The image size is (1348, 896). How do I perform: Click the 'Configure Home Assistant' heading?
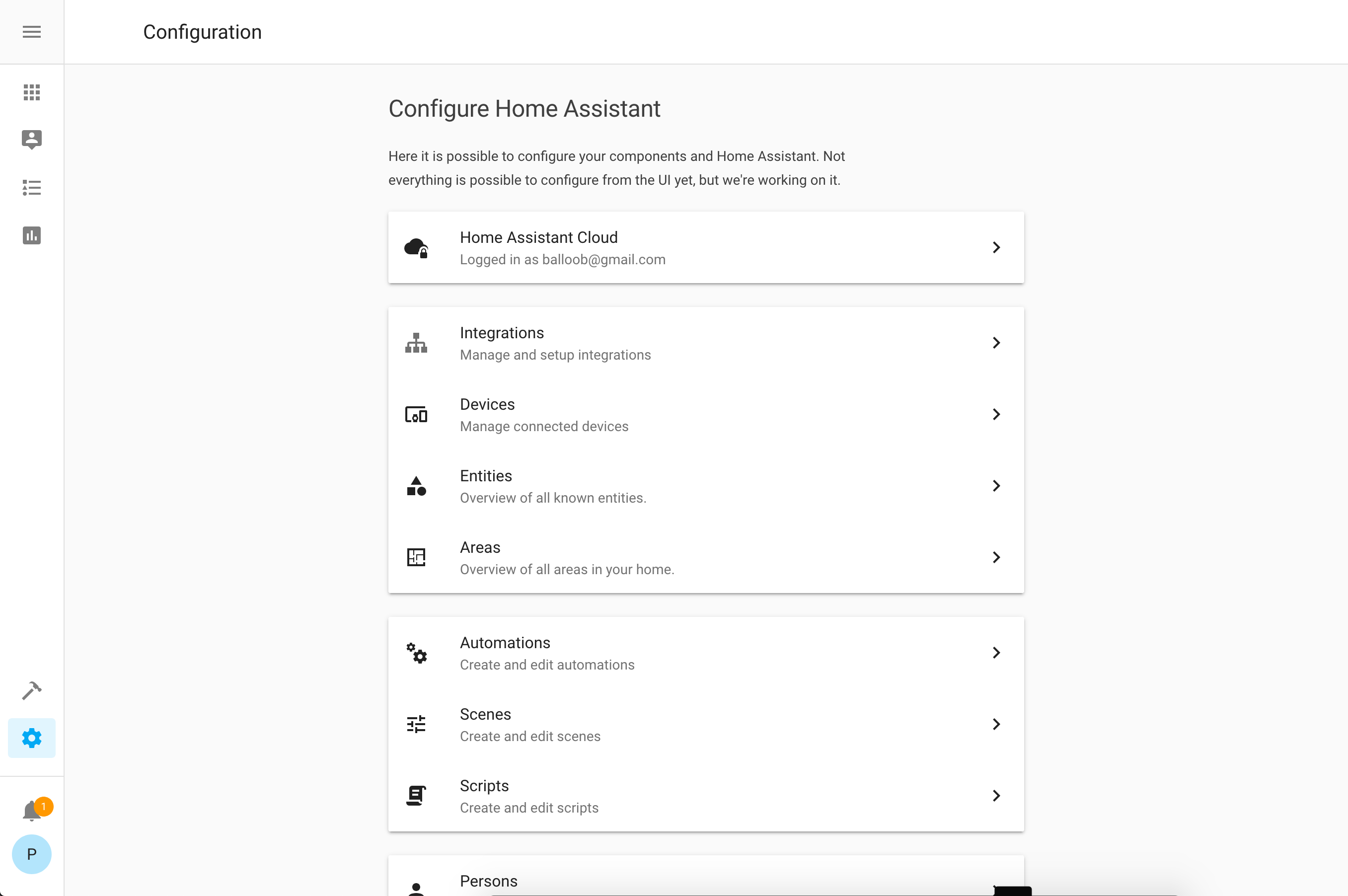pos(524,109)
